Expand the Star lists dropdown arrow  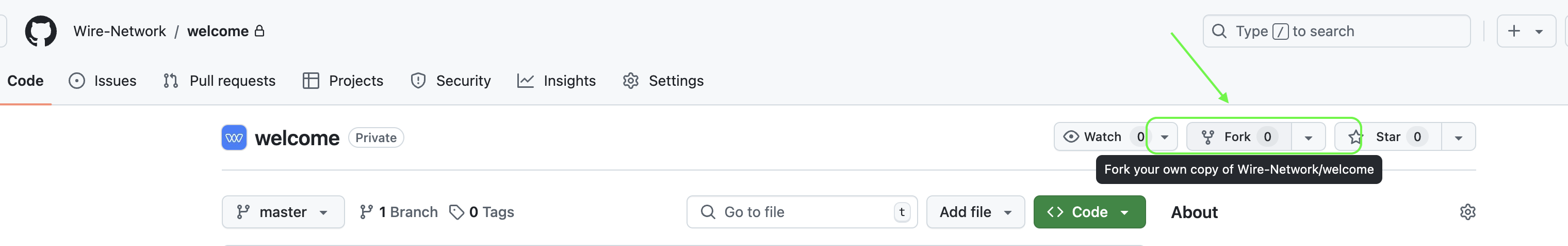(x=1458, y=137)
